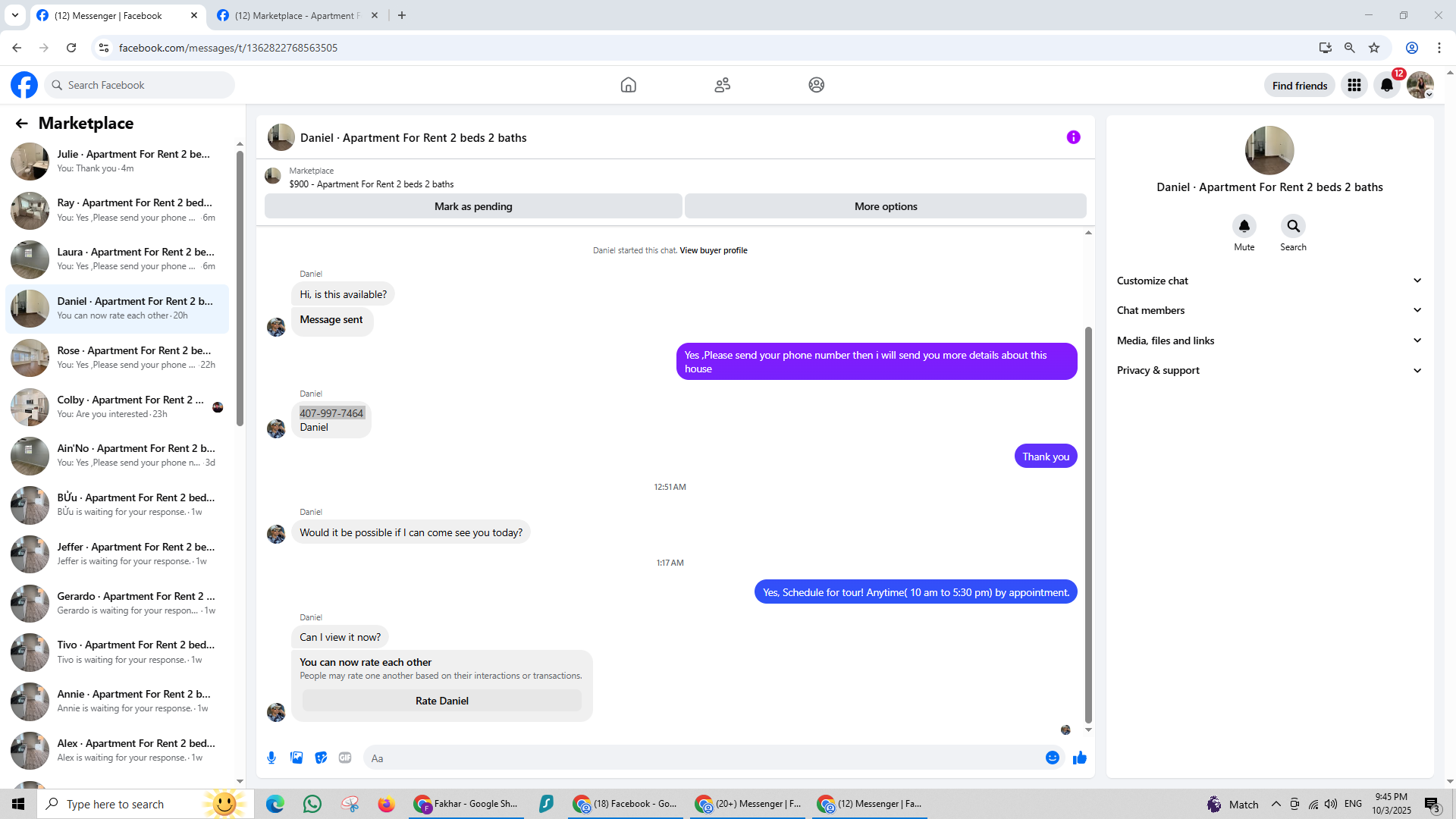The image size is (1456, 819).
Task: Open the Windows Start menu
Action: tap(18, 804)
